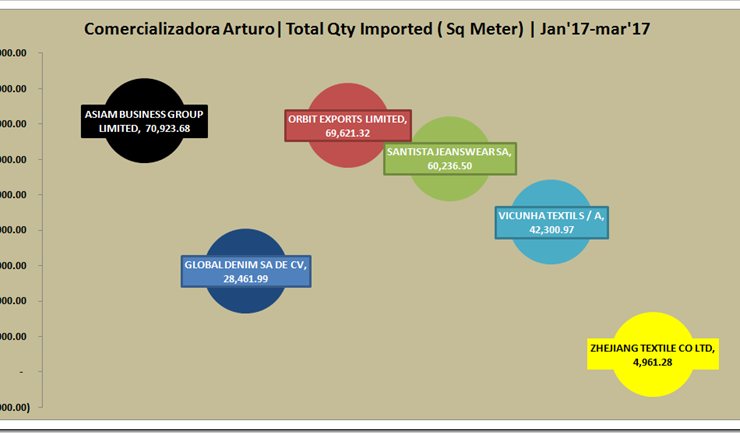Select the SANTISTA JEANSWEAR SA data label
The height and width of the screenshot is (433, 740).
449,158
